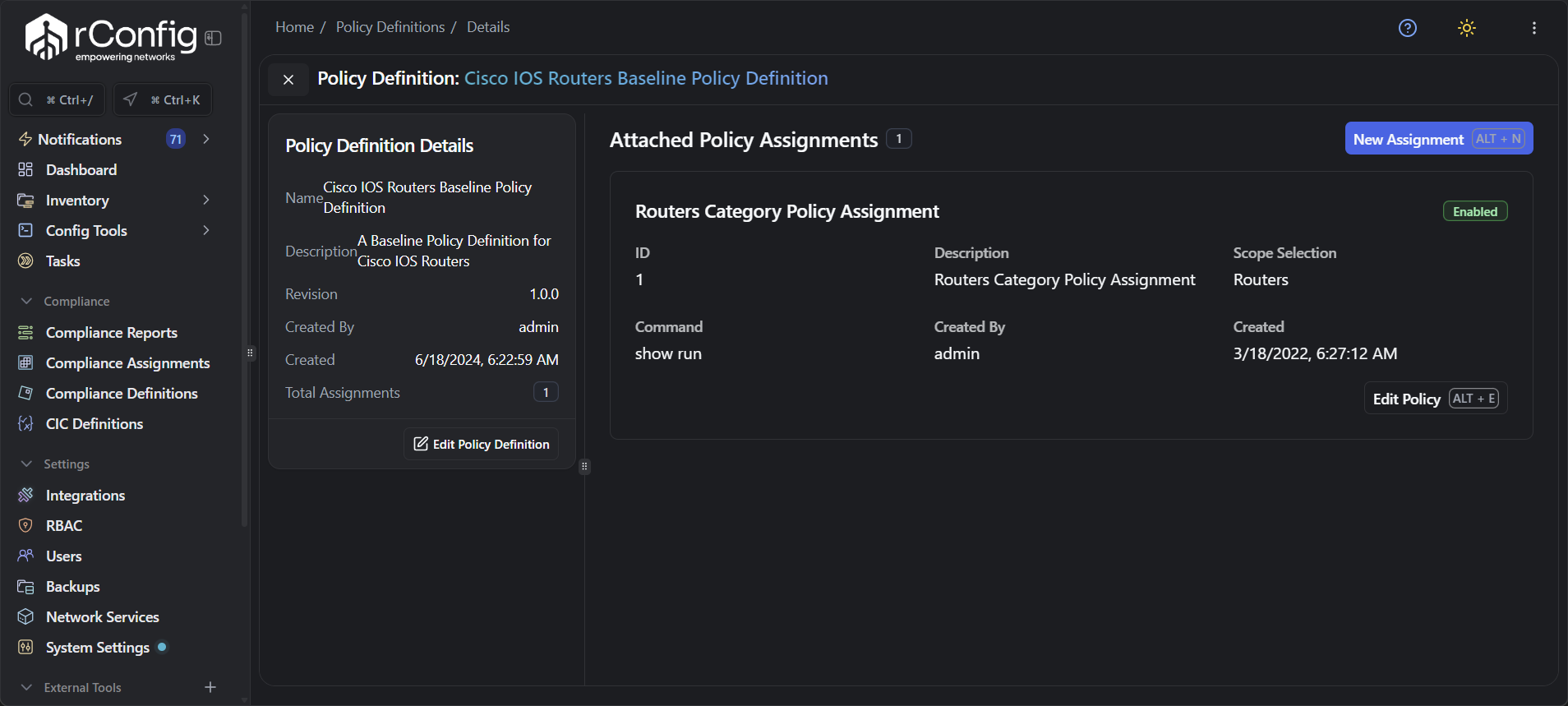Expand the Notifications chevron
The image size is (1568, 706).
click(x=206, y=139)
